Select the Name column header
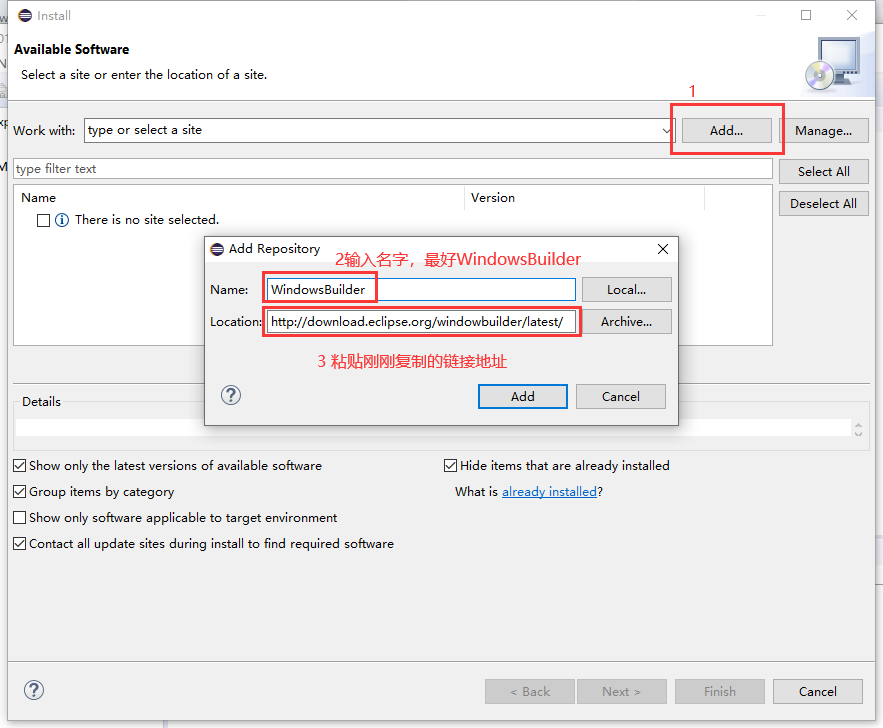The width and height of the screenshot is (883, 728). pos(38,197)
